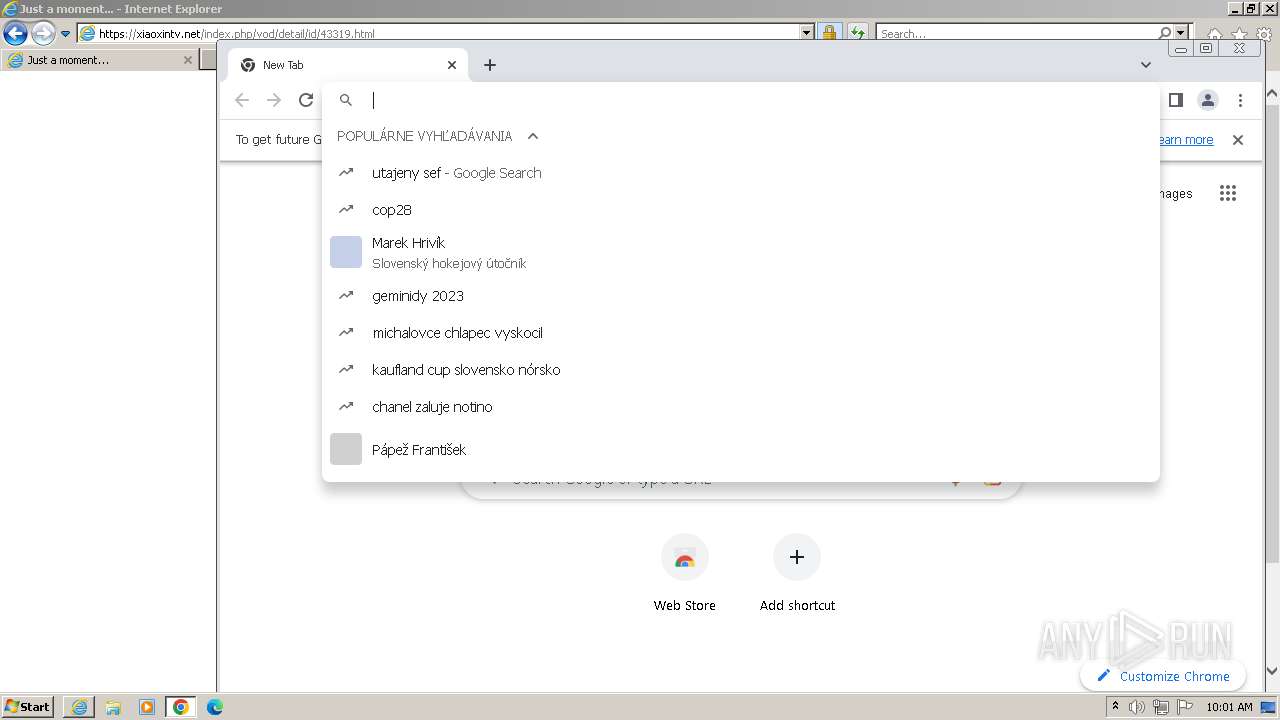The width and height of the screenshot is (1280, 720).
Task: Click Marek Hrivík thumbnail image
Action: (x=346, y=252)
